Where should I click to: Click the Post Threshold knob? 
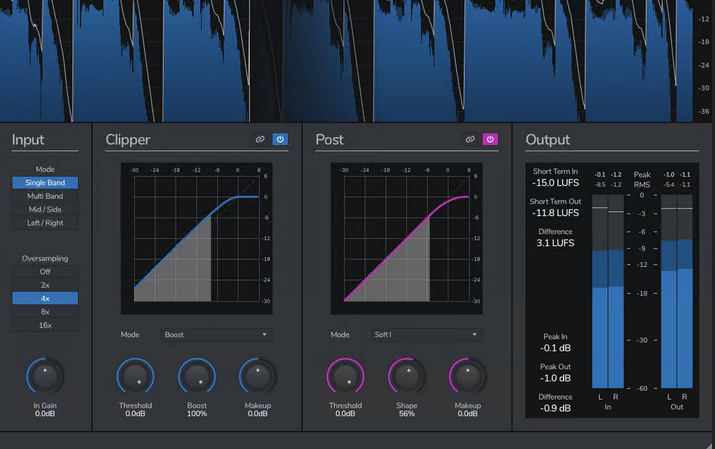[345, 376]
